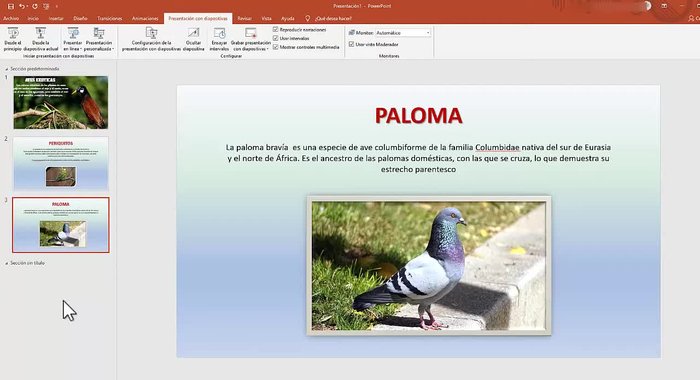Toggle Usar intervalos checkbox

click(x=275, y=38)
